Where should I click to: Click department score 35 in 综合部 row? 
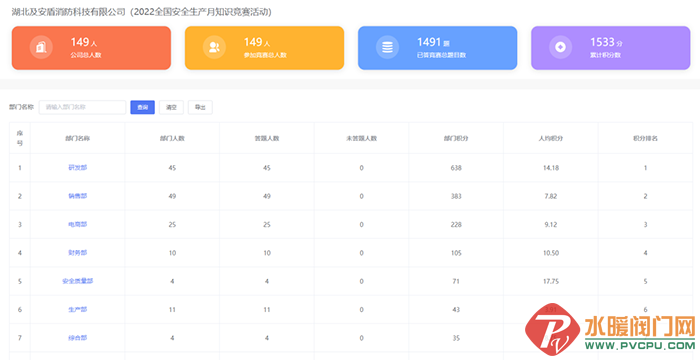coord(456,338)
